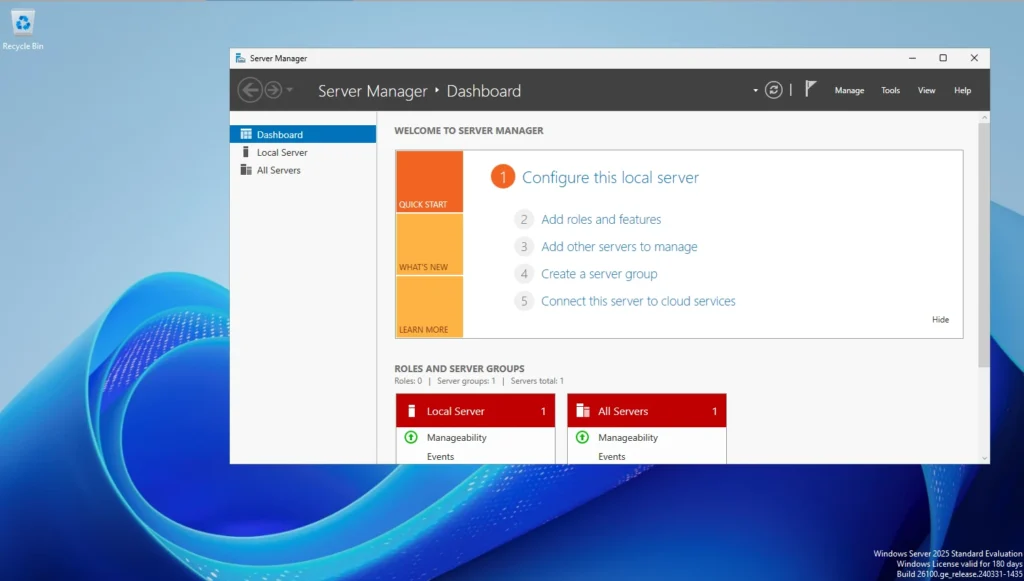Open the Local Server red tile header

tap(475, 411)
